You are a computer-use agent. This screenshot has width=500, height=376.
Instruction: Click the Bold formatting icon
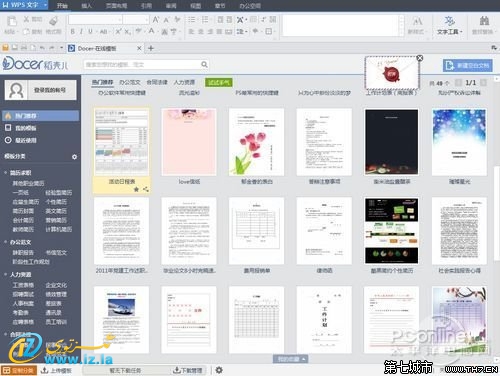72,32
